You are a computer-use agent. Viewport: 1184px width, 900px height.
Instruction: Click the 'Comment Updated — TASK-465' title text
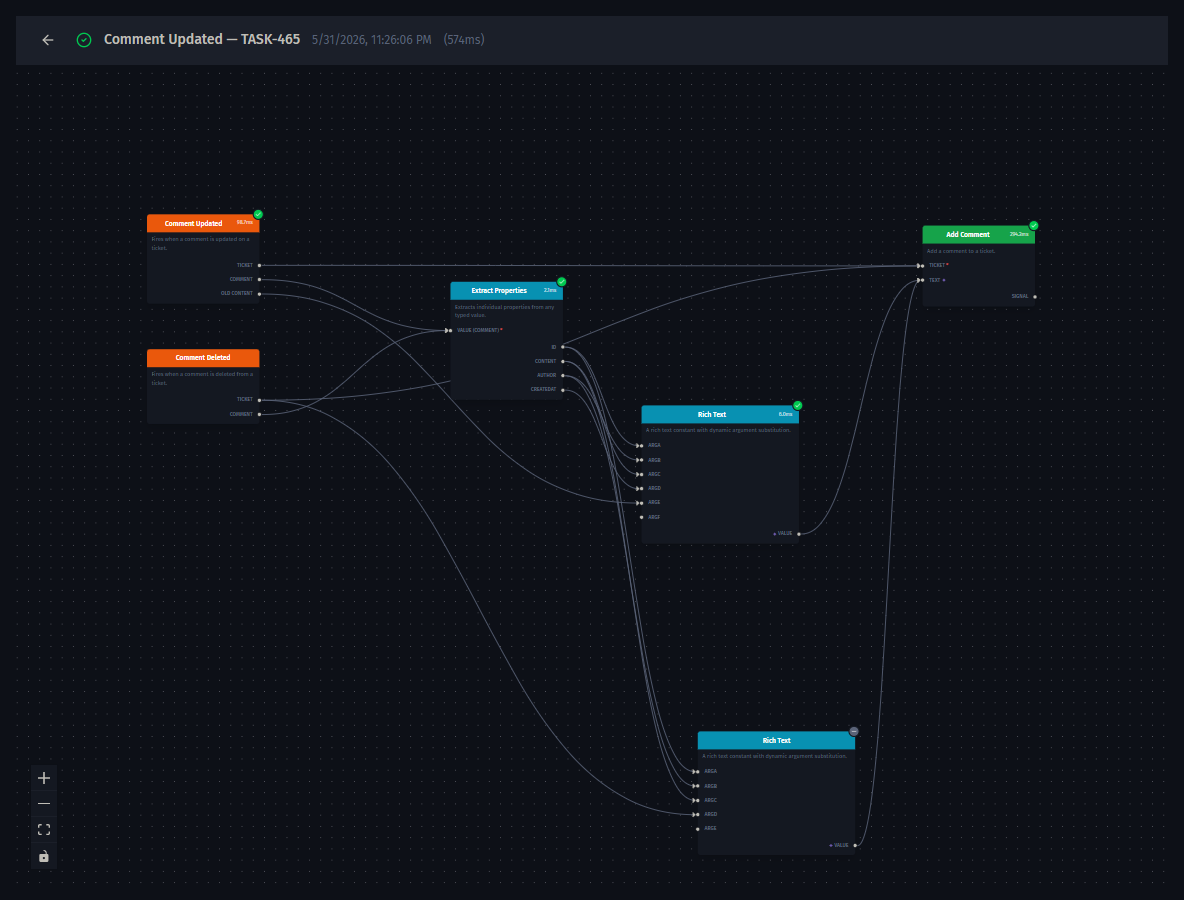pos(202,39)
